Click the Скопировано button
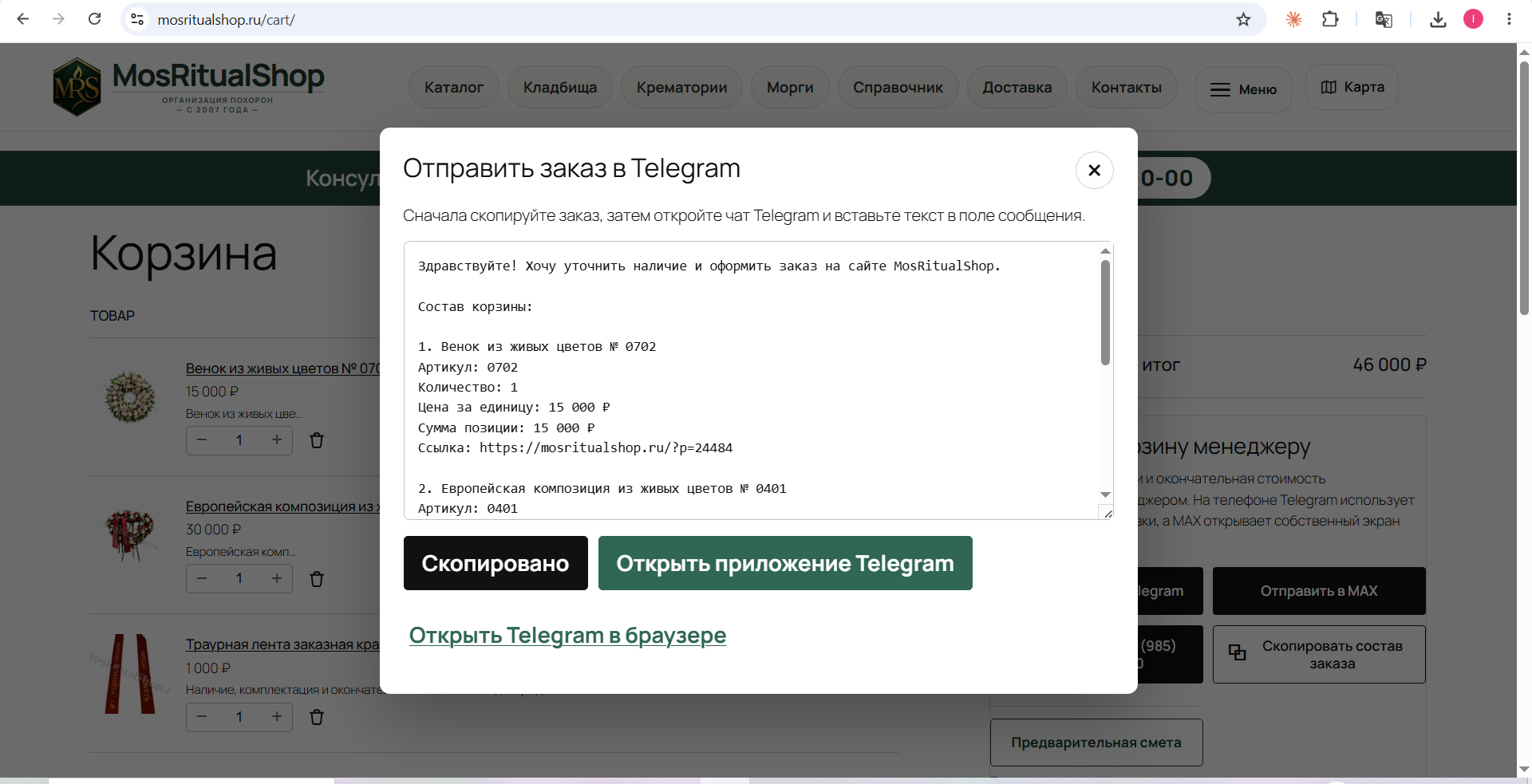The width and height of the screenshot is (1532, 784). tap(496, 563)
